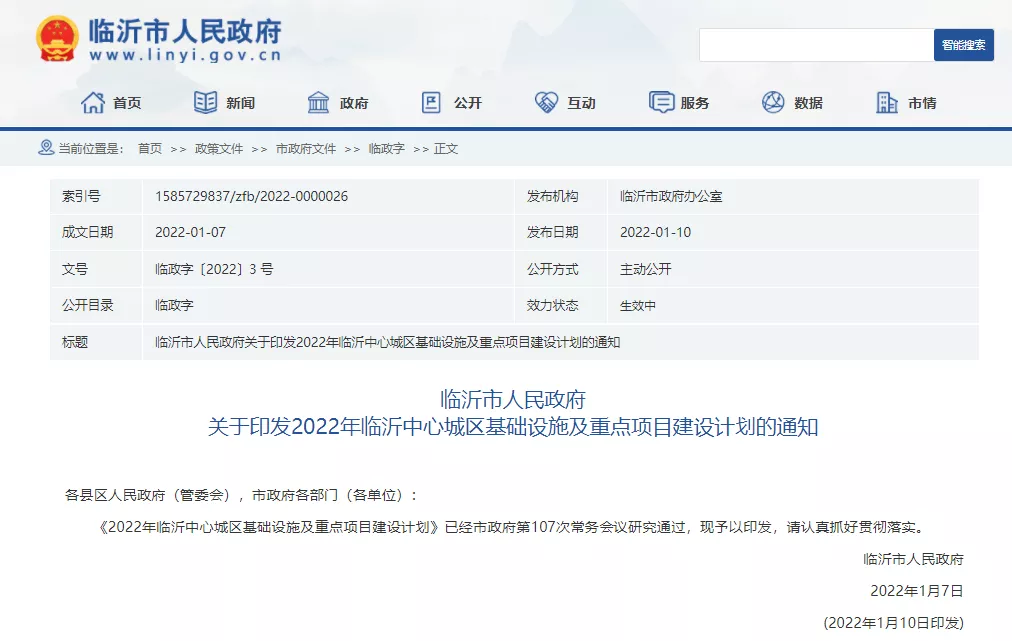Click the 临沂市人民政府 site title
The height and width of the screenshot is (641, 1012).
185,31
